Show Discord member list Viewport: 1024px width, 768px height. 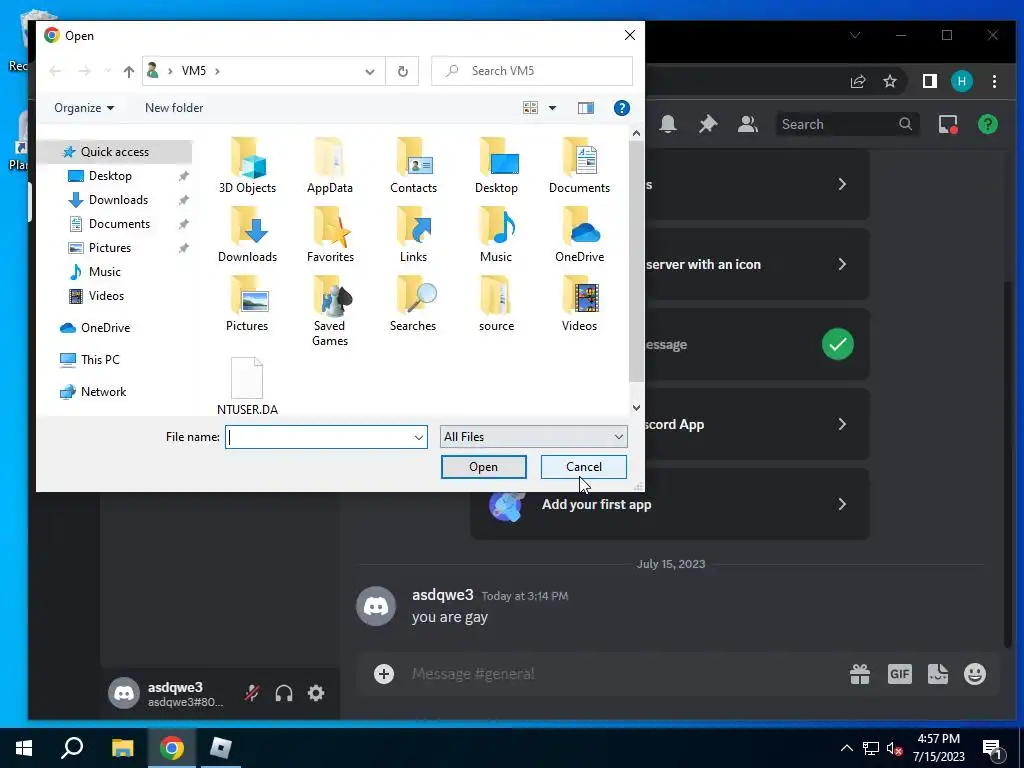[748, 124]
